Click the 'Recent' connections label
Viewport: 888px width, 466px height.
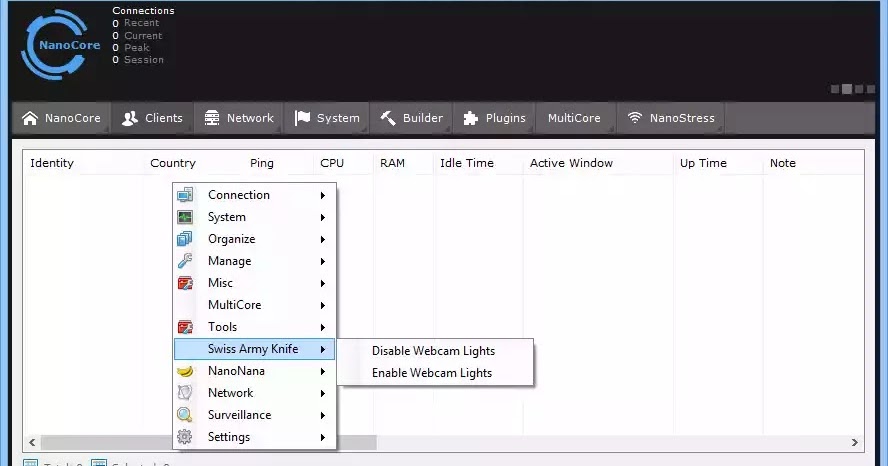(142, 23)
